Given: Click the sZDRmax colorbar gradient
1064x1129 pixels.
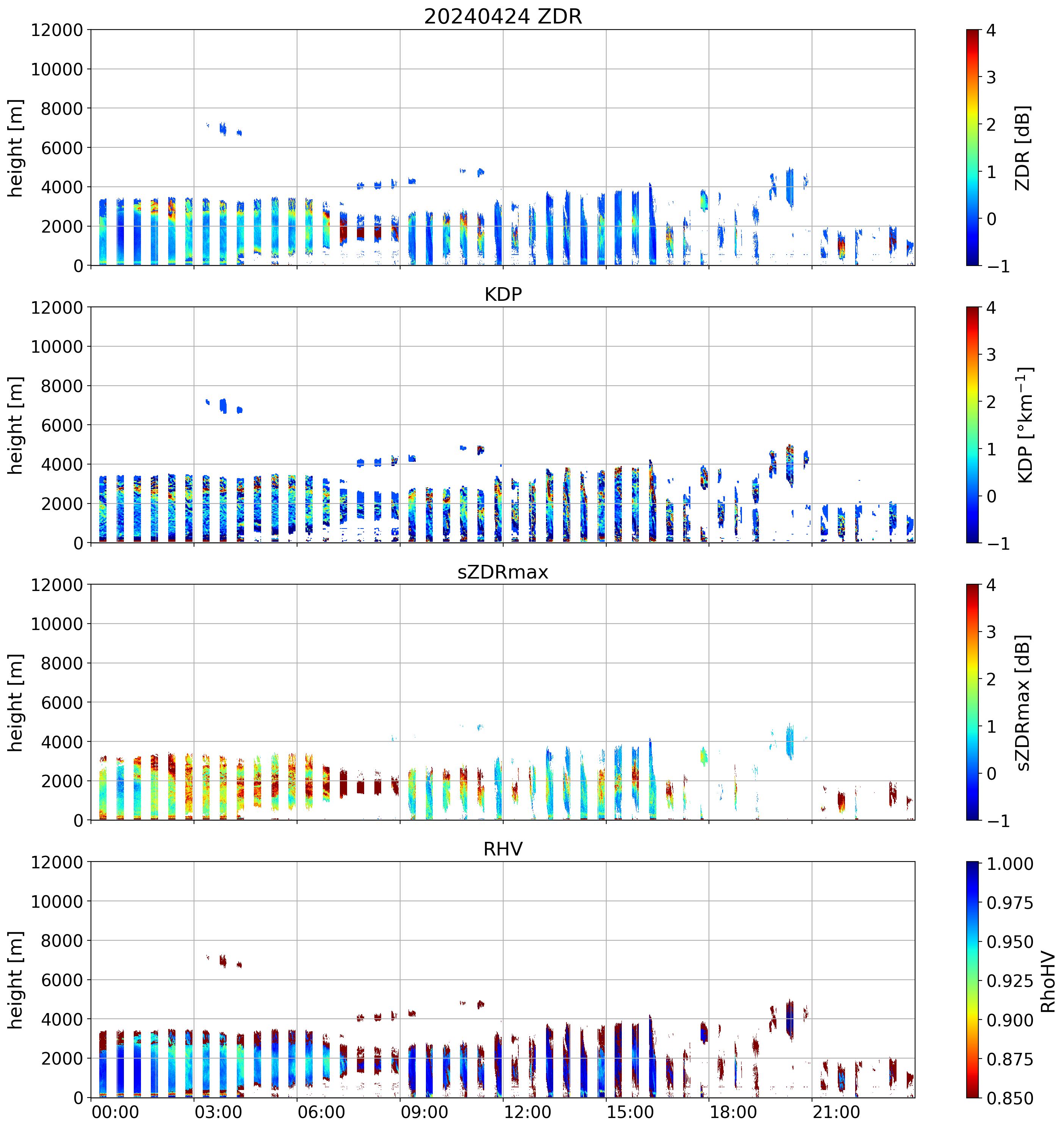Looking at the screenshot, I should pyautogui.click(x=972, y=702).
